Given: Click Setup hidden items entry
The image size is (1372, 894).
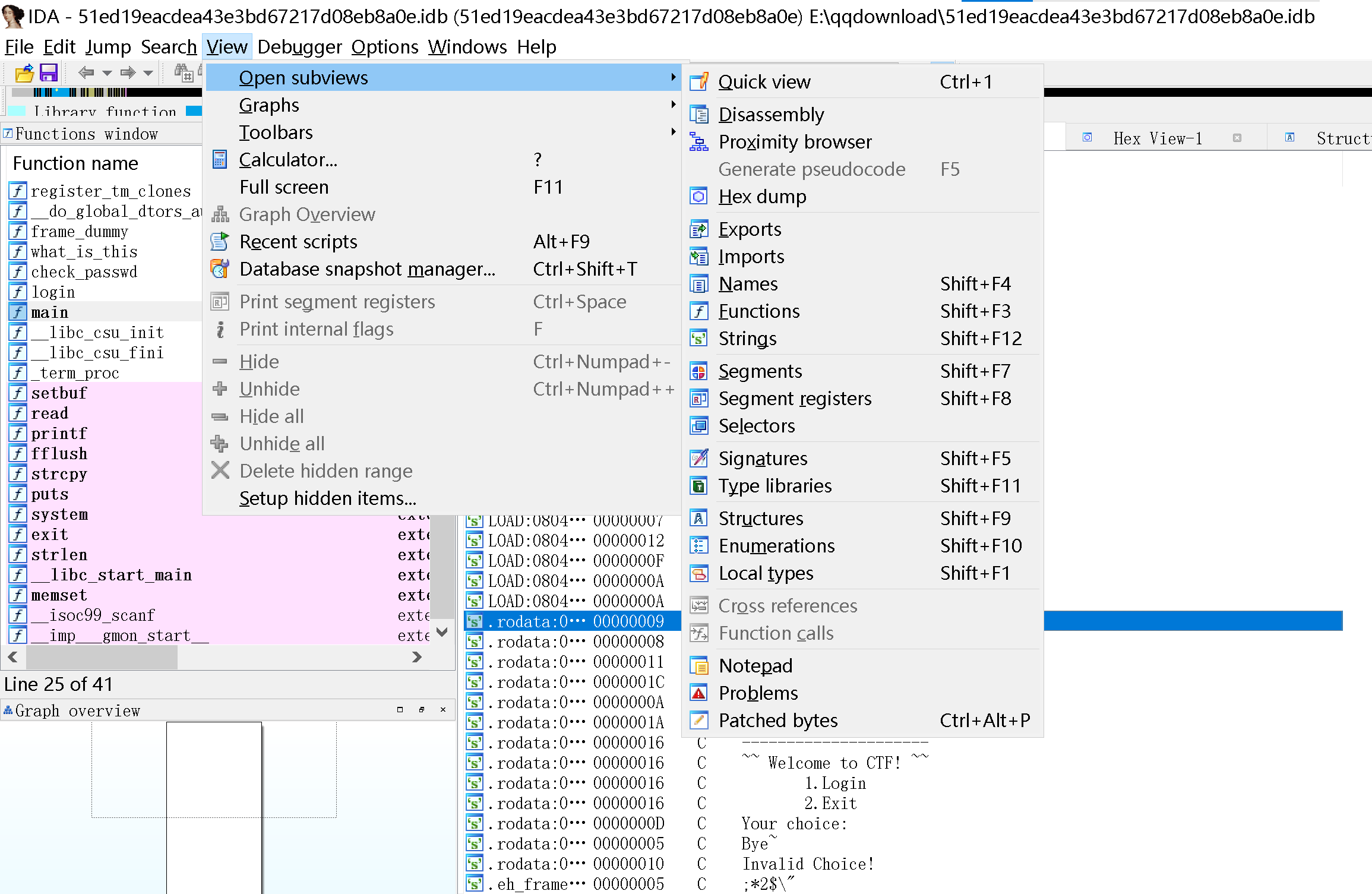Looking at the screenshot, I should (327, 498).
